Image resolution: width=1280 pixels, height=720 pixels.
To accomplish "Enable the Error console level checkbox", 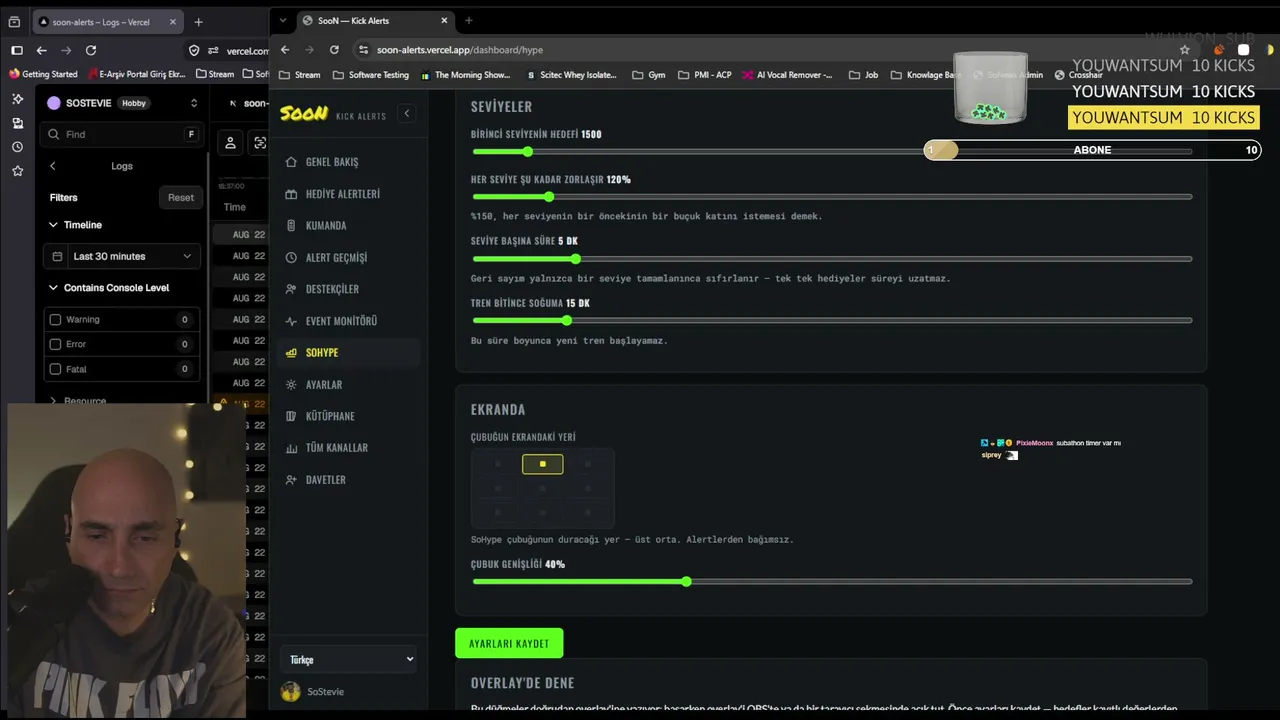I will [x=55, y=344].
